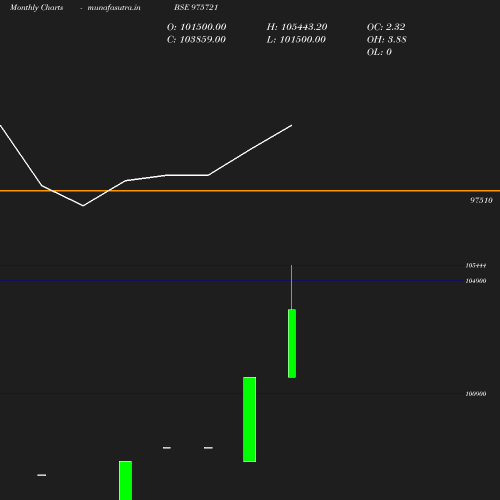Click the 97510 price label
Viewport: 500px width, 500px height.
coord(481,200)
